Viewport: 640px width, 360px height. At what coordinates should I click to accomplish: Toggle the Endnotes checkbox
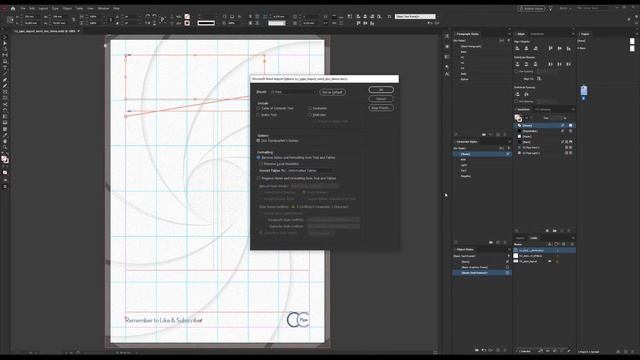310,115
